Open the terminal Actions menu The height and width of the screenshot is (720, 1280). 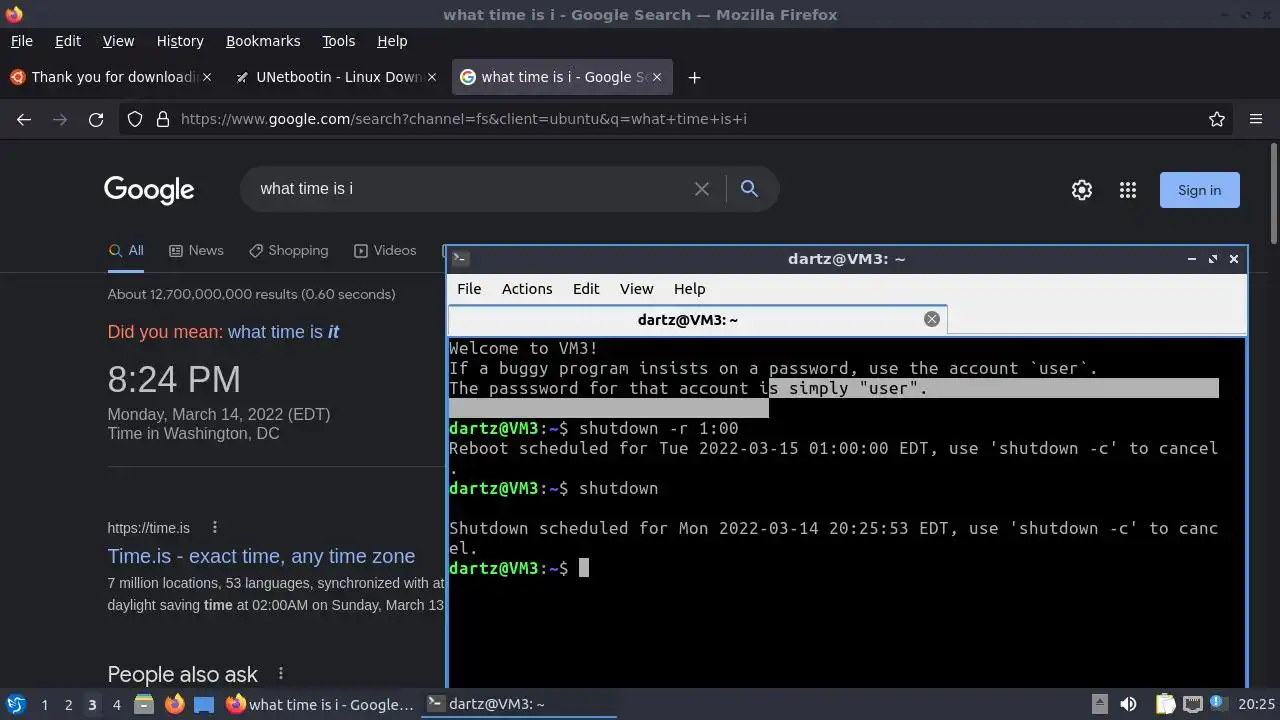[x=527, y=288]
